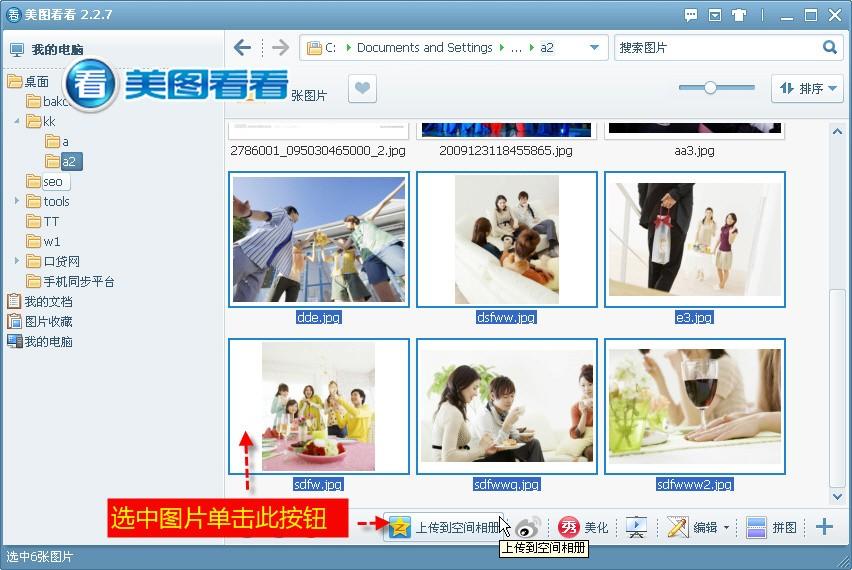Click the Weibo share icon

[x=528, y=527]
